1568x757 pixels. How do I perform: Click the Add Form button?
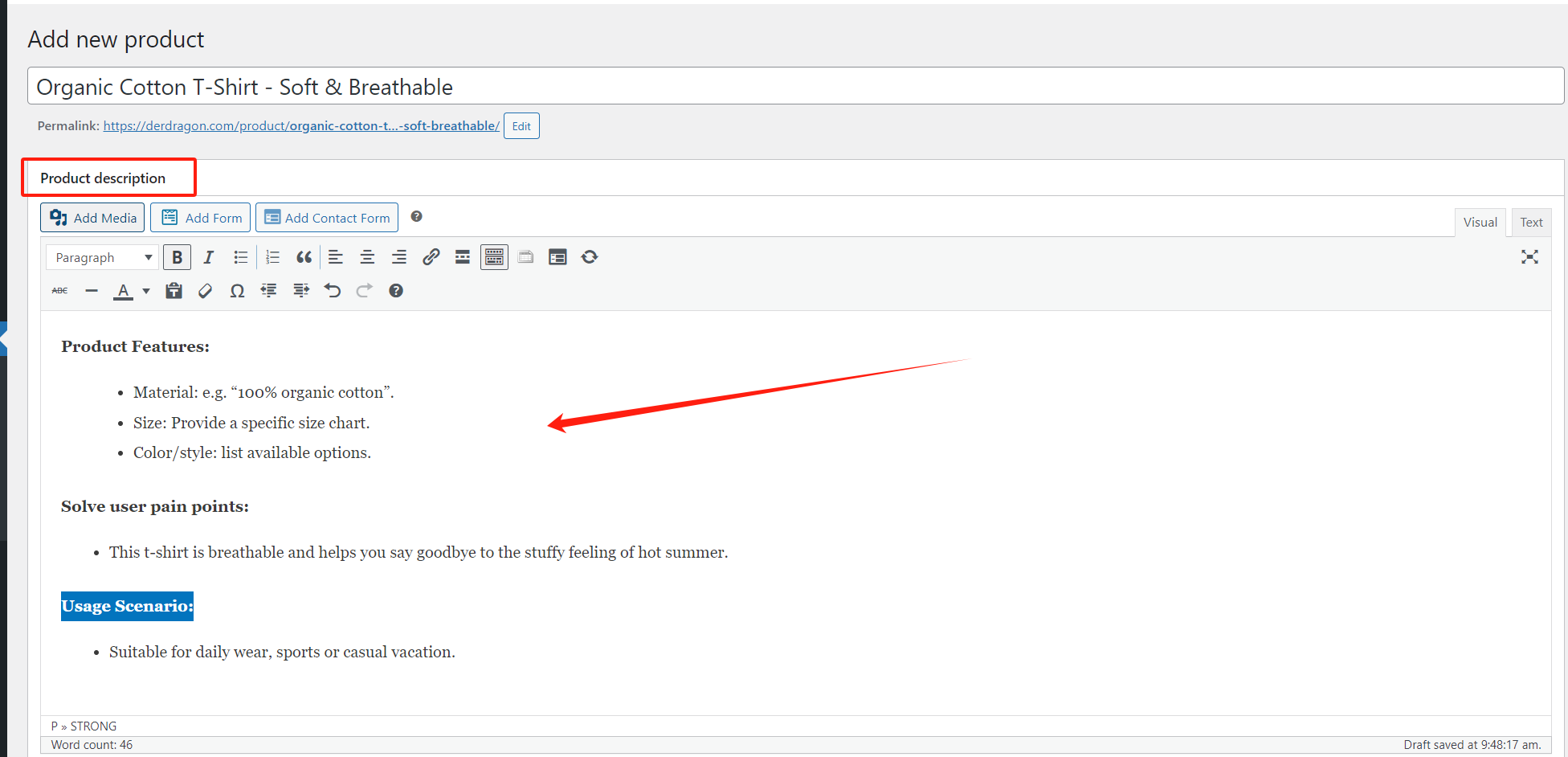(201, 218)
